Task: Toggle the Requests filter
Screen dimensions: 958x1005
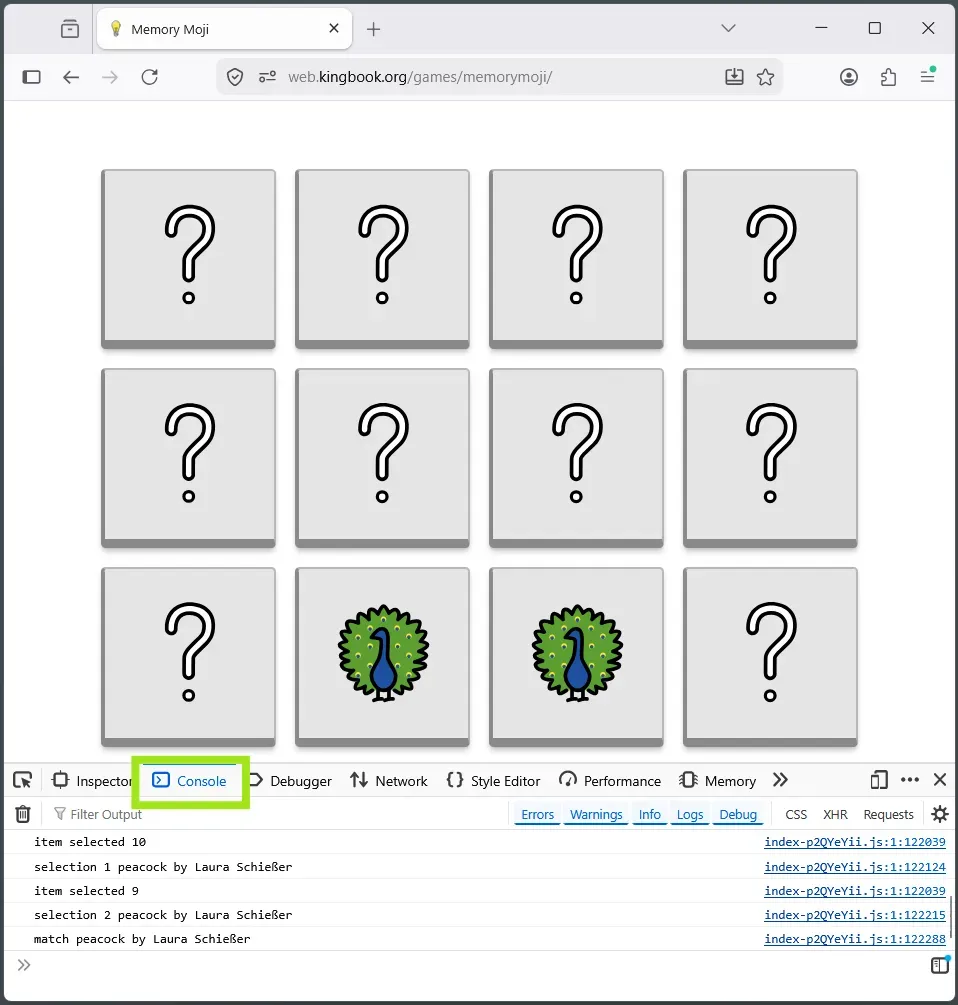Action: click(x=888, y=815)
